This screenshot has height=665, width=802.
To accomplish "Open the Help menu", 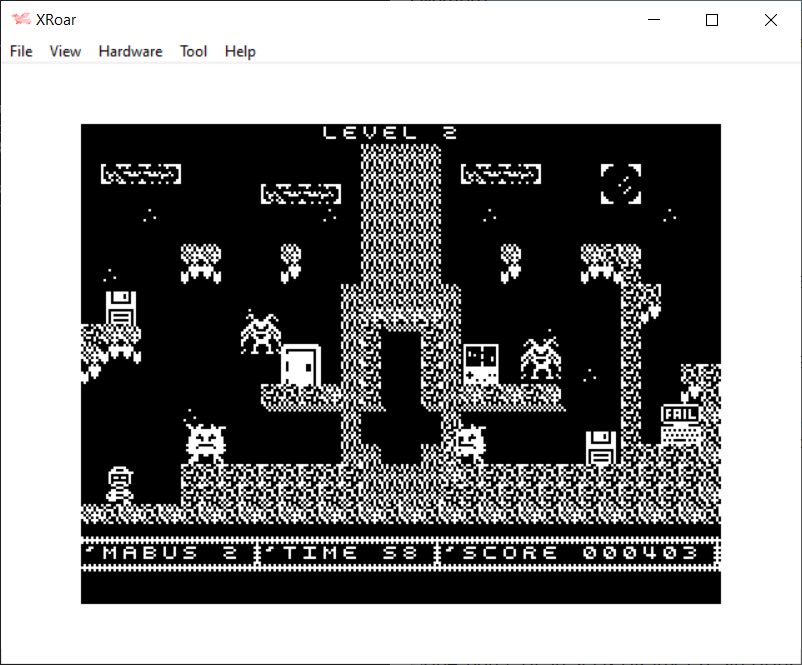I will point(240,51).
